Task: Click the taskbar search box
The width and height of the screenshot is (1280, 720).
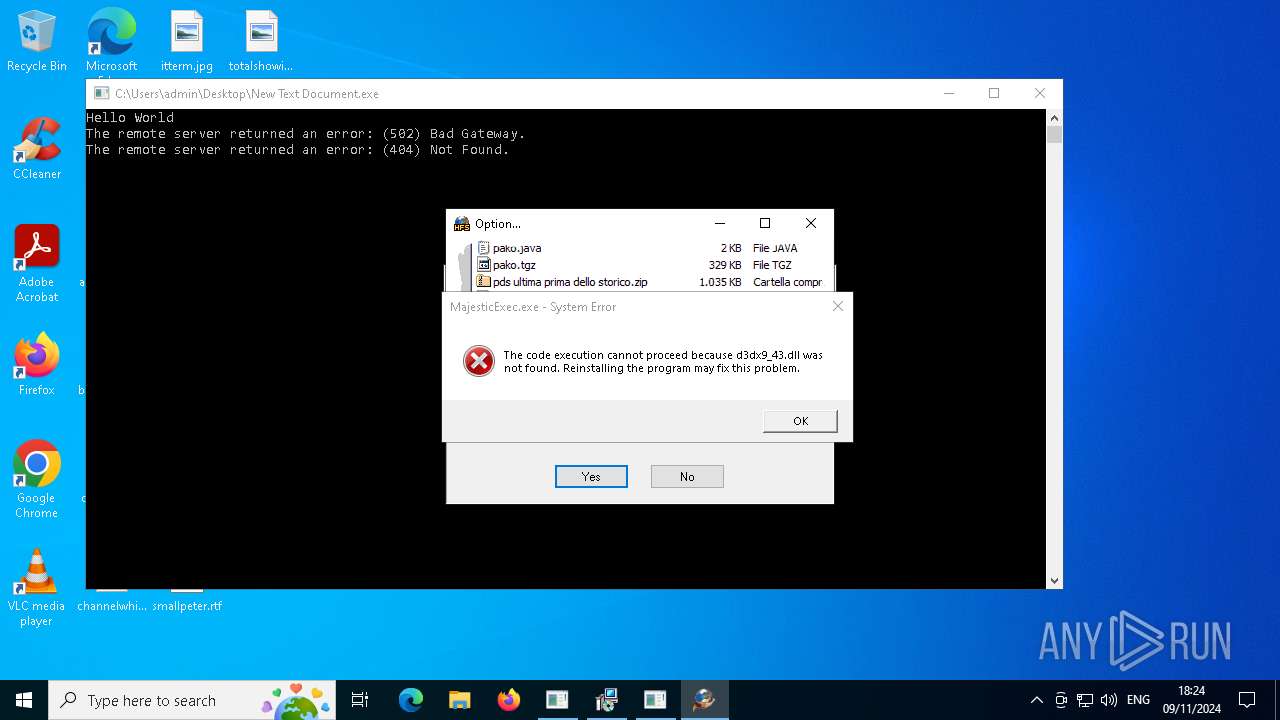Action: coord(194,700)
